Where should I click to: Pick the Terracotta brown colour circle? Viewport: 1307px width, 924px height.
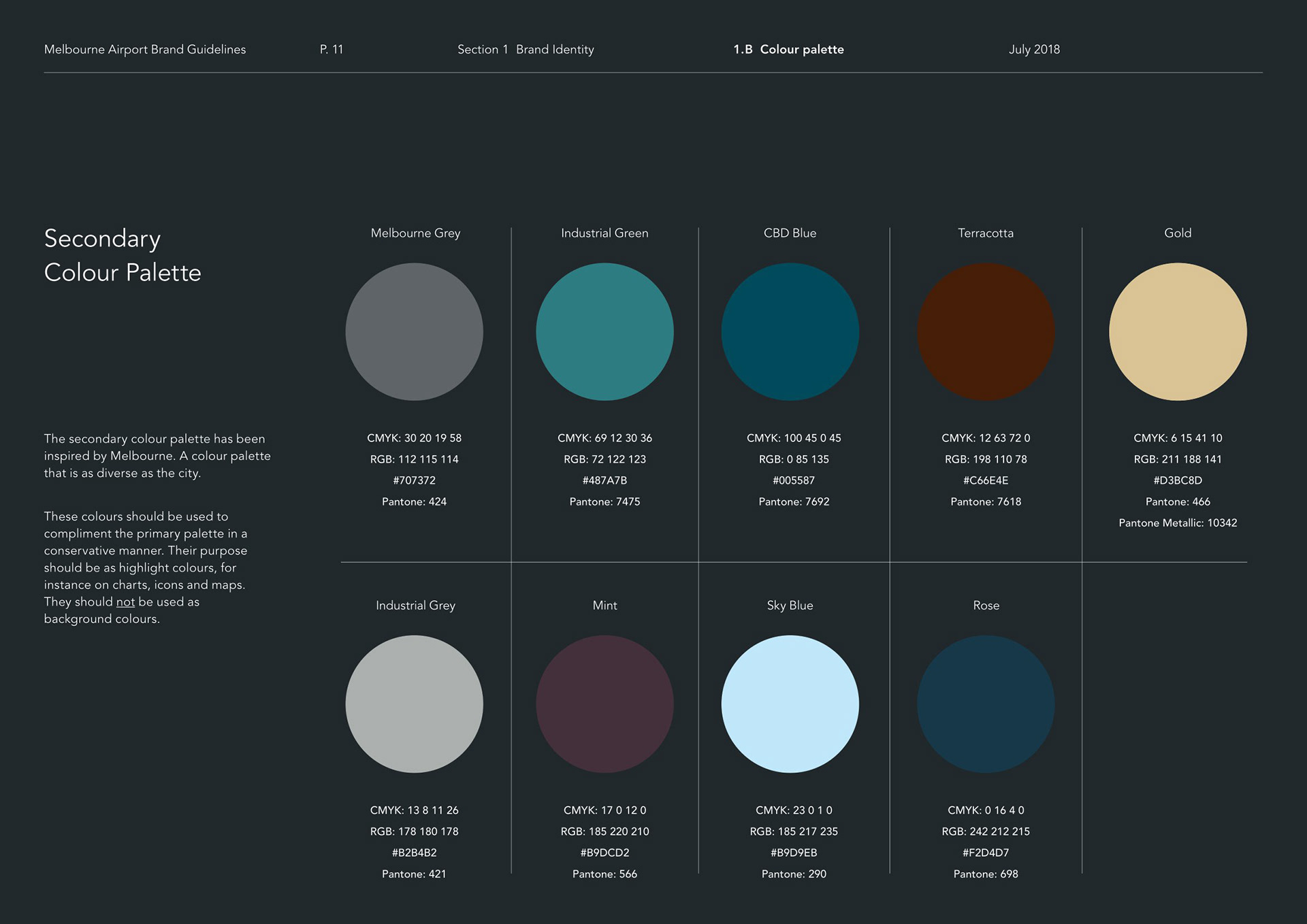click(x=986, y=332)
